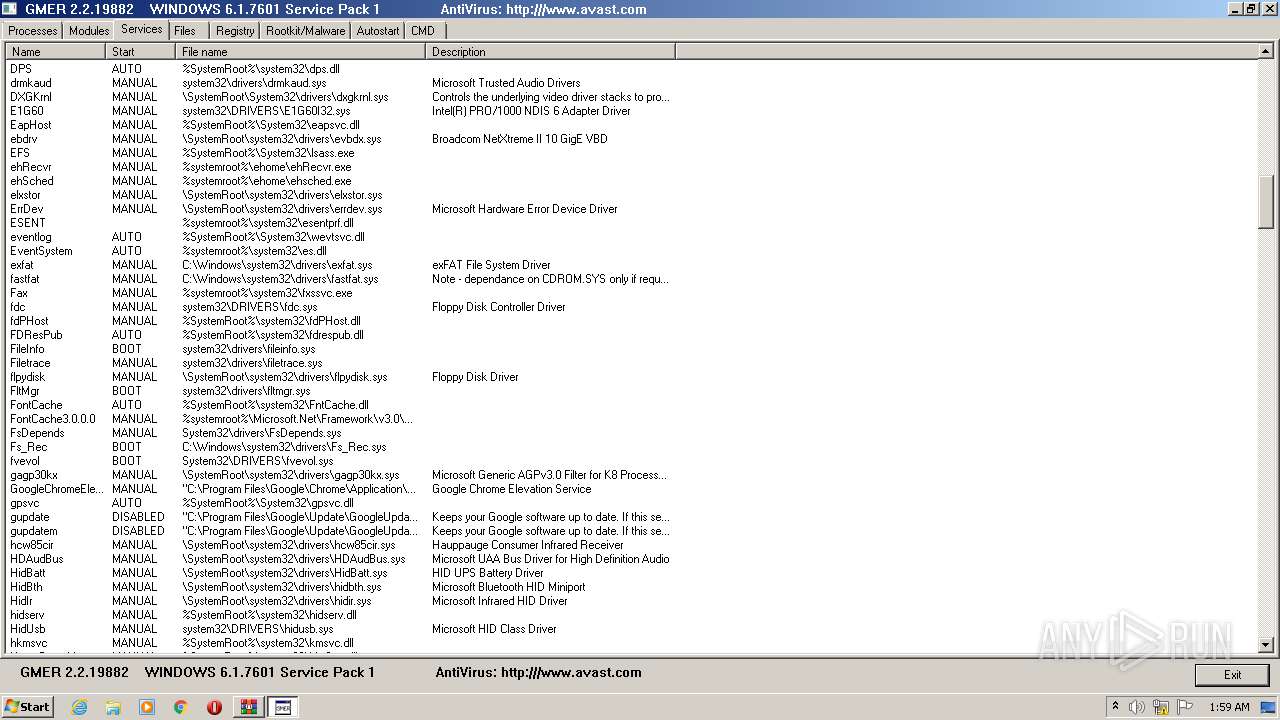Open network status tray icon

coord(1160,707)
